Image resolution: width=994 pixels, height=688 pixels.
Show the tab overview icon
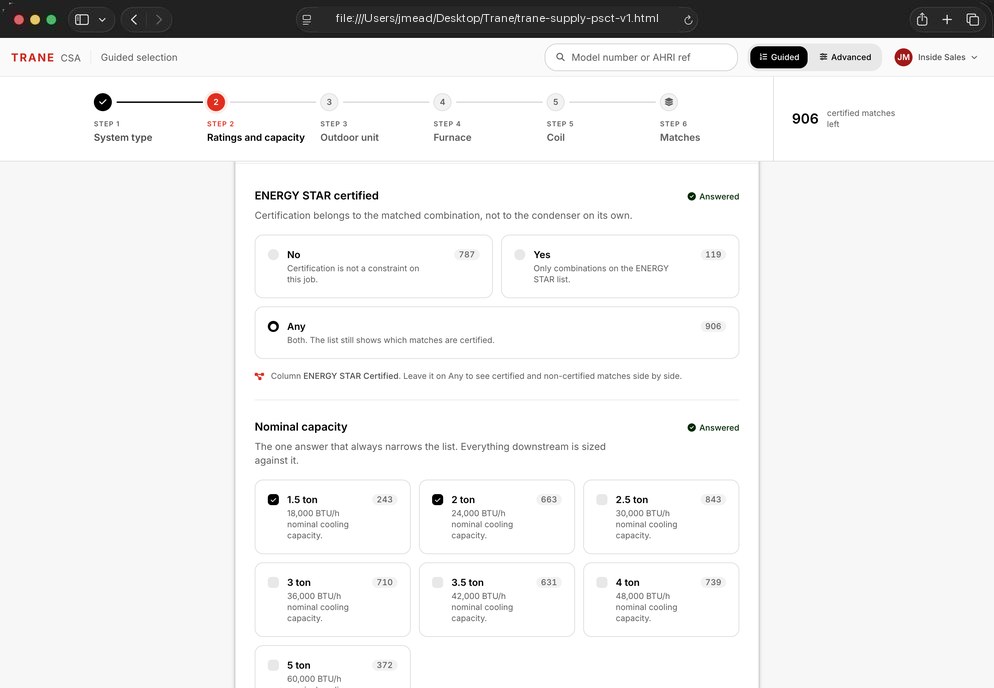point(972,20)
